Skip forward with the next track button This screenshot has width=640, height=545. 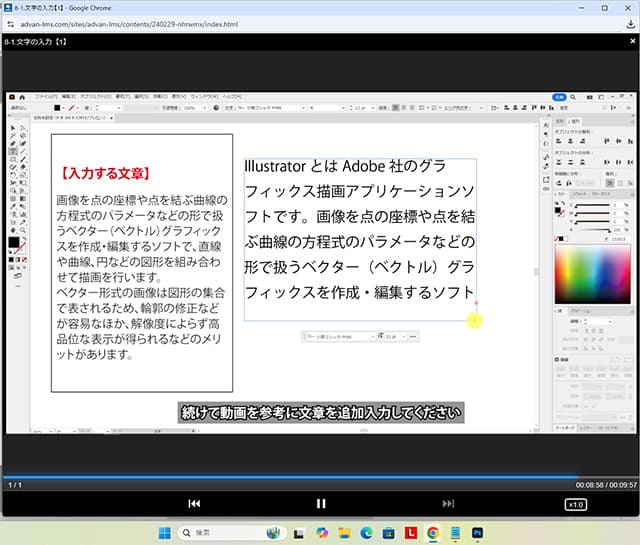(448, 504)
